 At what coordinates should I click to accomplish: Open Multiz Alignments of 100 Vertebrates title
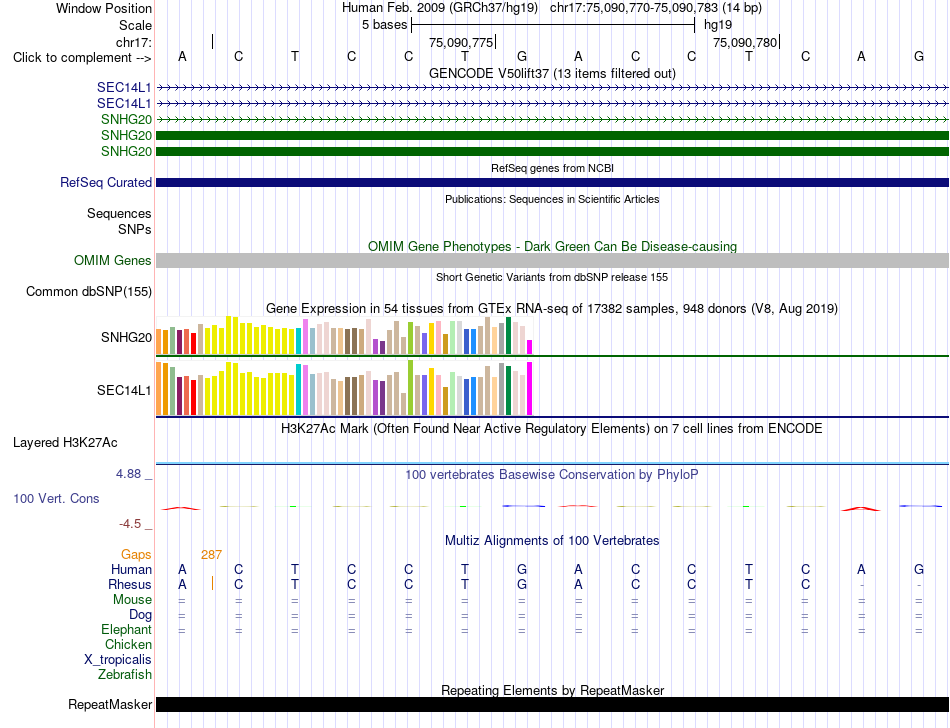552,540
